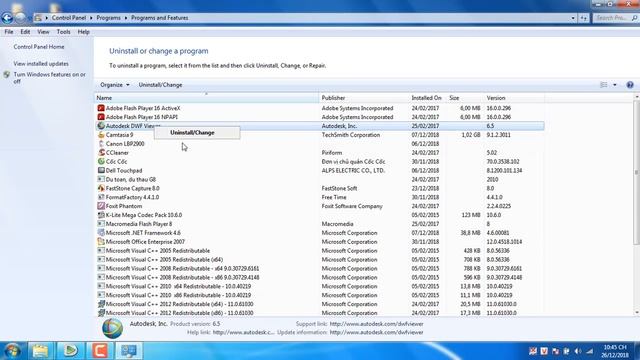Click the Autodesk DWF Viewer row icon
Image resolution: width=640 pixels, height=360 pixels.
(x=101, y=126)
